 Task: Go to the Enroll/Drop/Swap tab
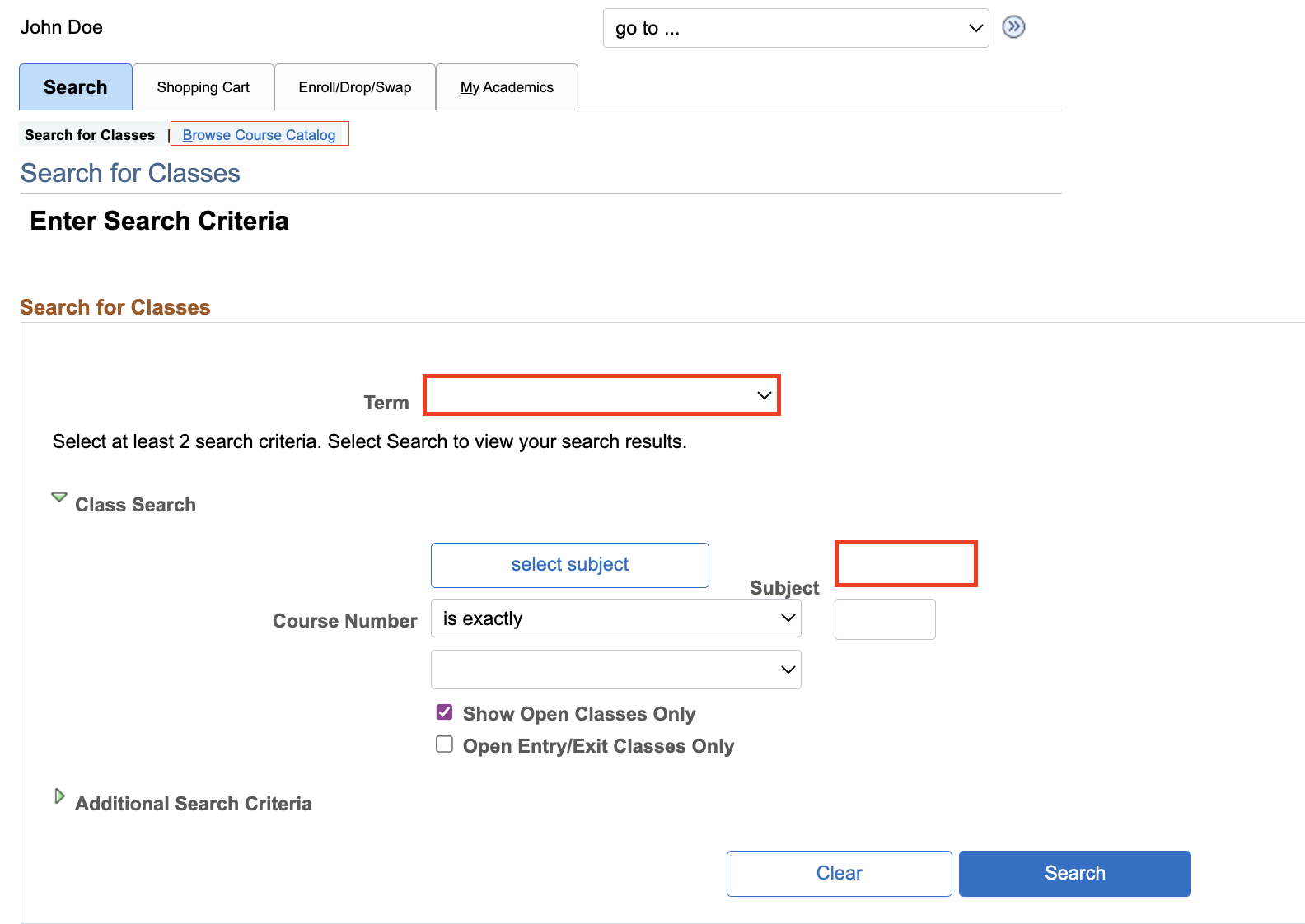[355, 87]
